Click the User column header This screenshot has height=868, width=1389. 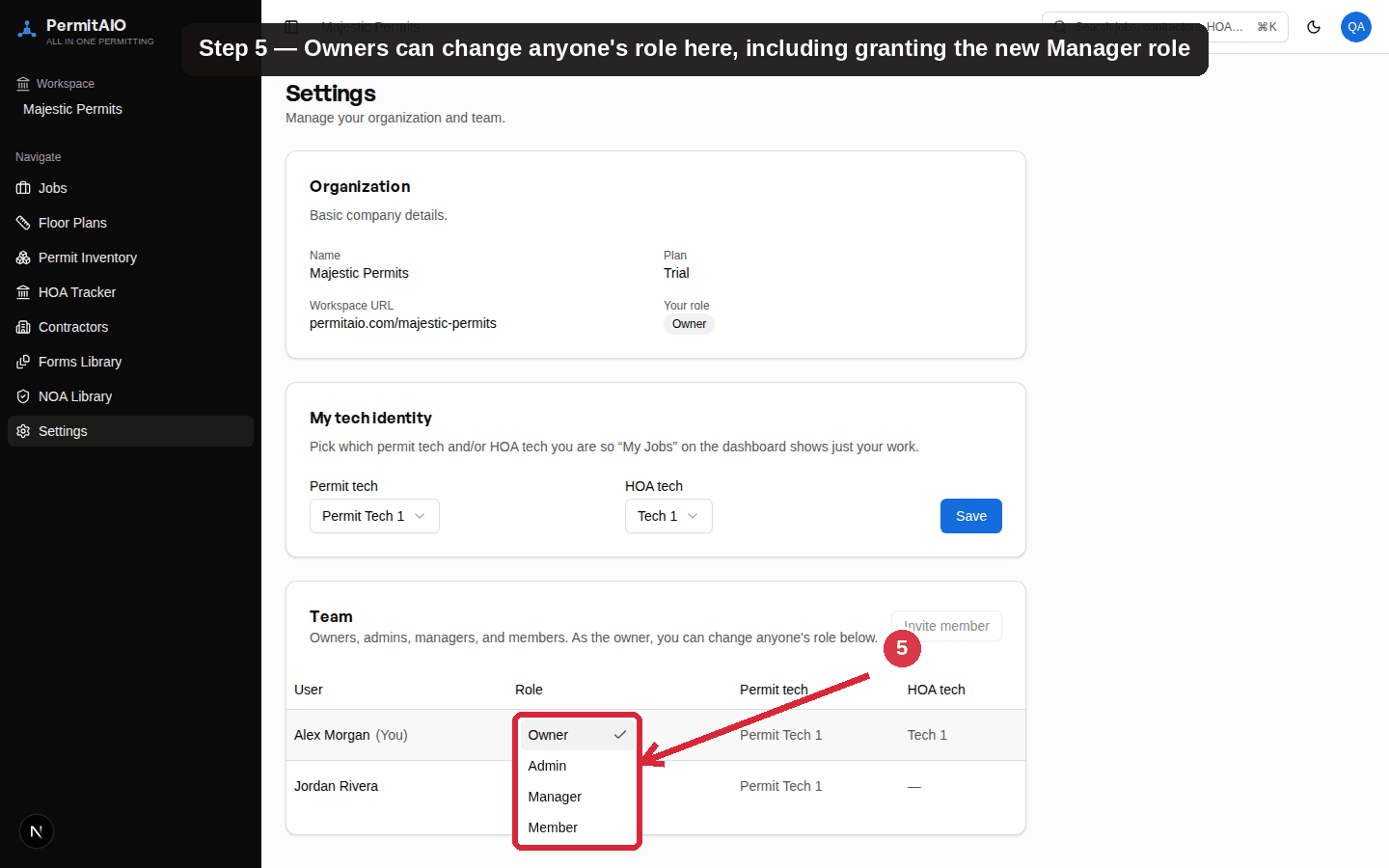(x=309, y=690)
